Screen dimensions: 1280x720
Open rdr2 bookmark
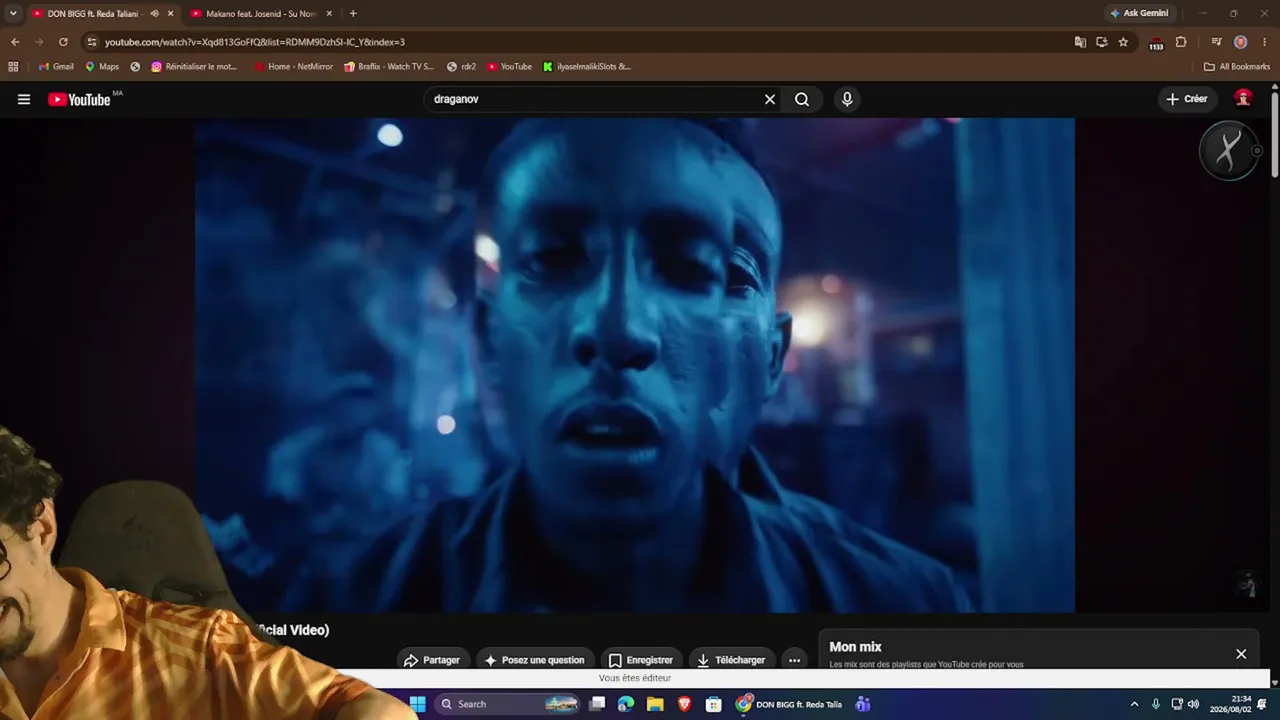coord(461,67)
